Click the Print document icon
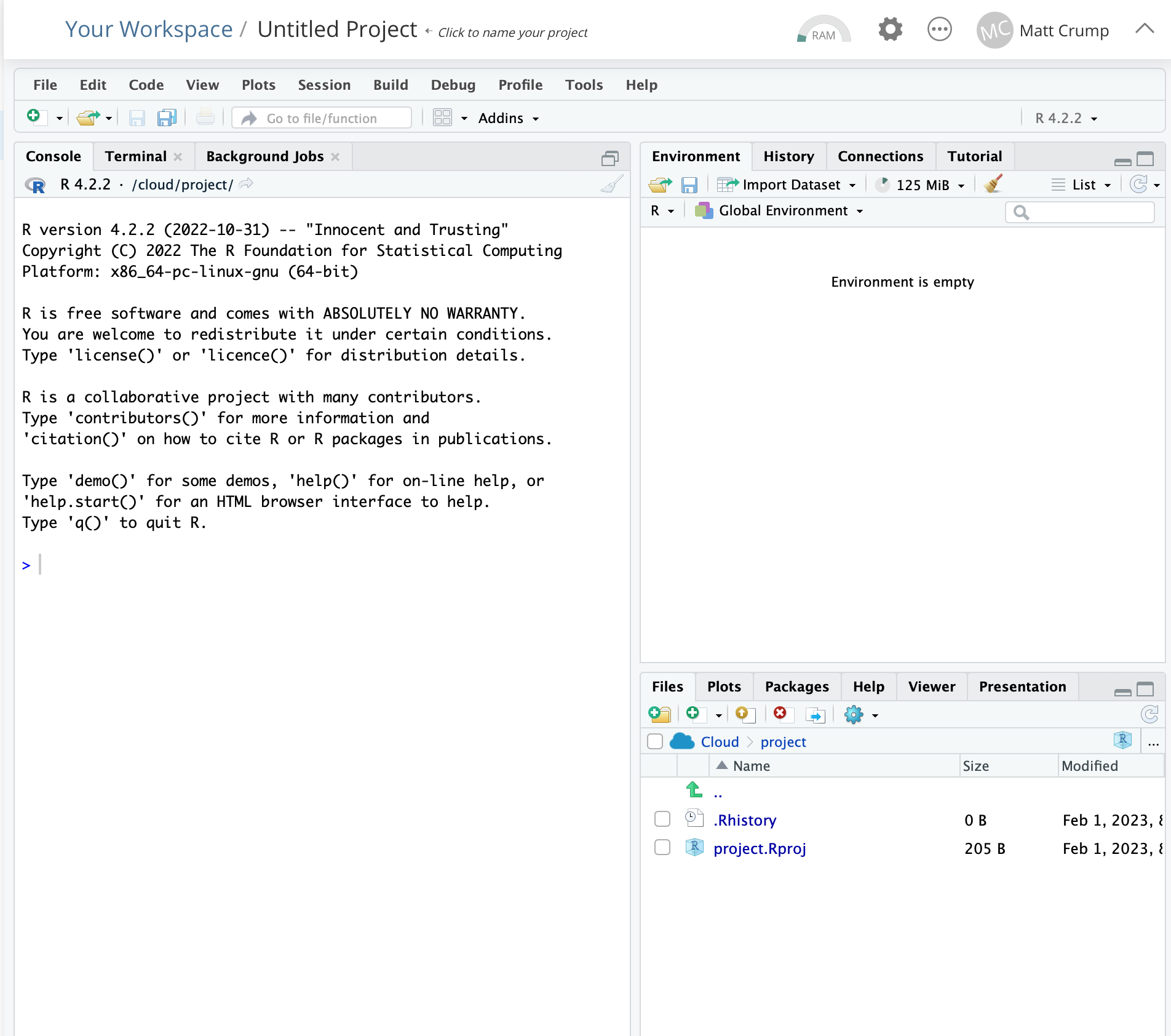Image resolution: width=1171 pixels, height=1036 pixels. [x=205, y=118]
